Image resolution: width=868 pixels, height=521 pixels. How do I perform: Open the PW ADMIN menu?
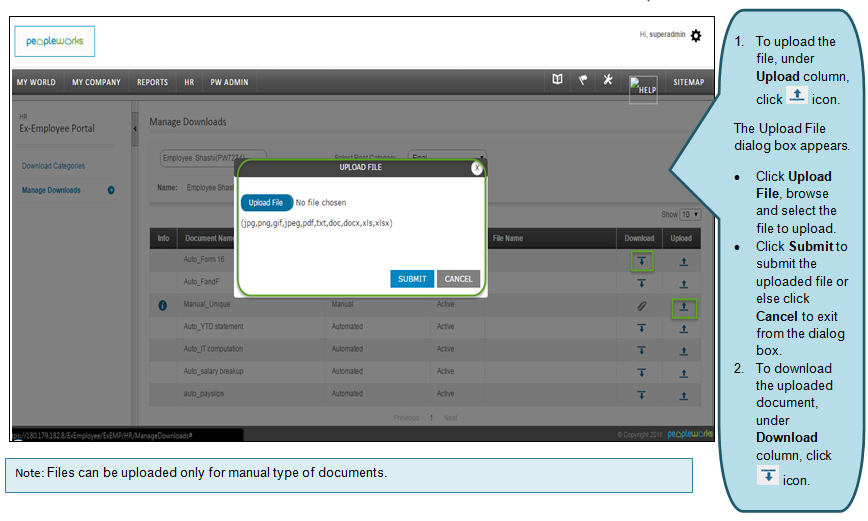[x=229, y=82]
